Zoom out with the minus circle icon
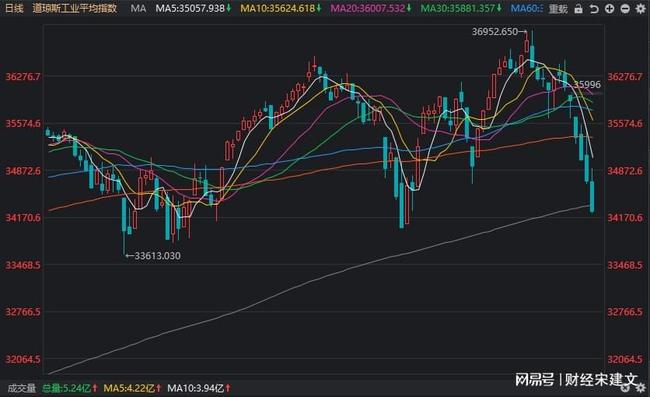The image size is (650, 397). (625, 9)
